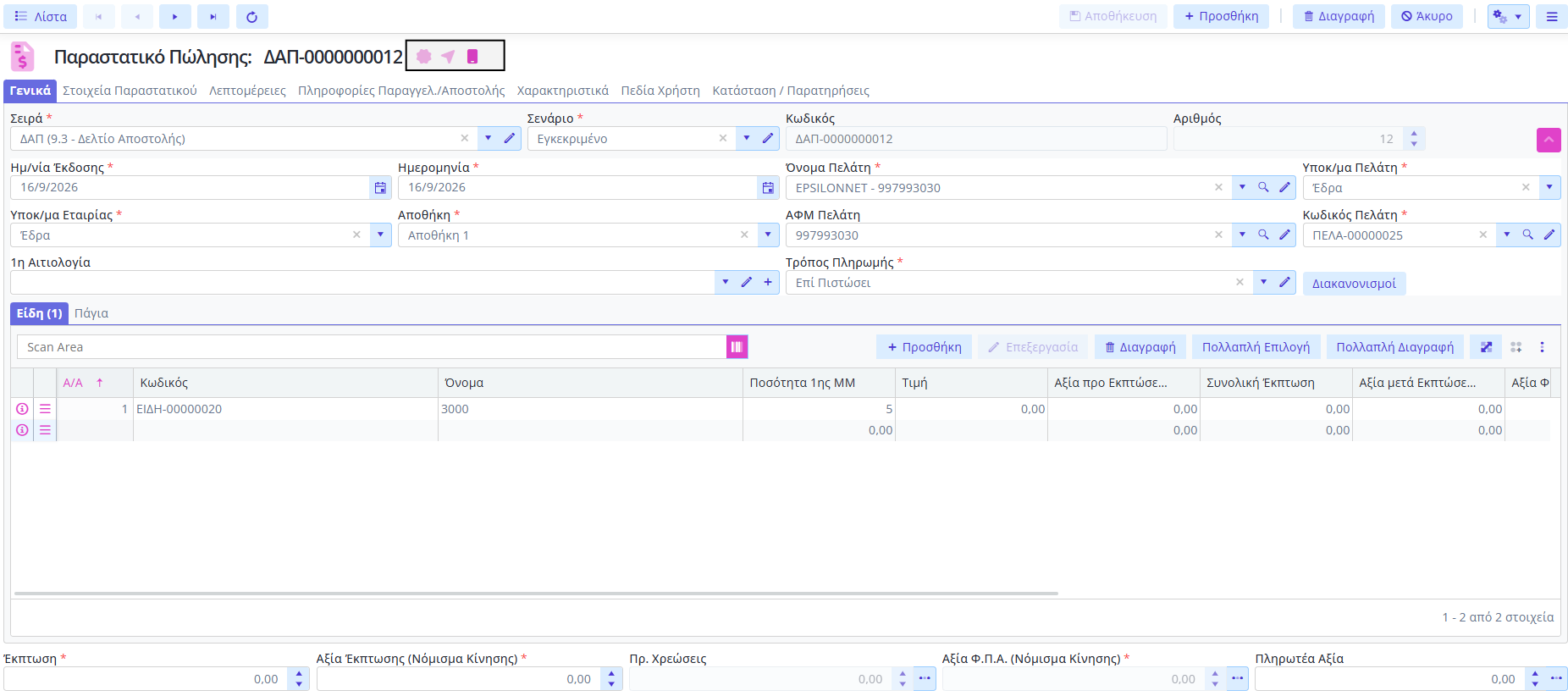Go to the last record arrow

point(213,16)
